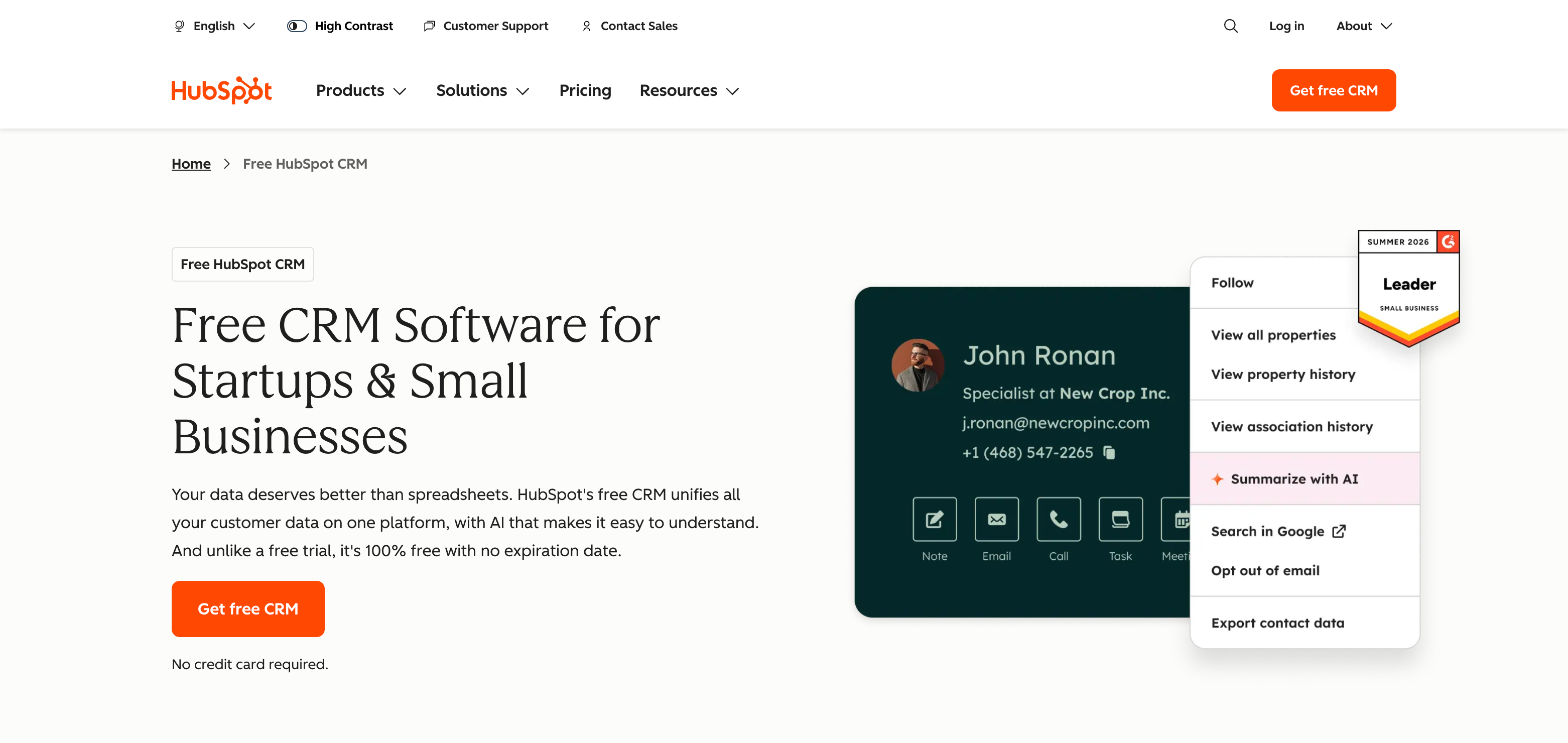The width and height of the screenshot is (1568, 743).
Task: Click the phone number +1 (468) 547-2265
Action: [x=1028, y=453]
